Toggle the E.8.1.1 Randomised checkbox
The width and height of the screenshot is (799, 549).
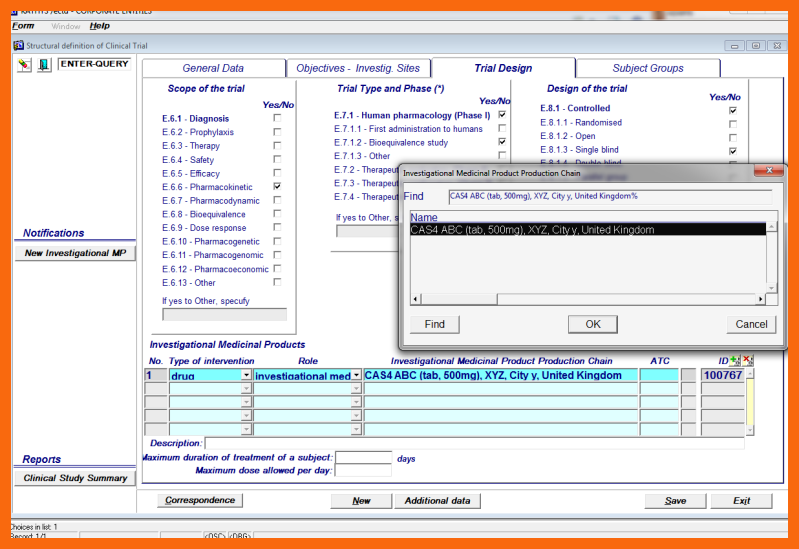coord(733,123)
